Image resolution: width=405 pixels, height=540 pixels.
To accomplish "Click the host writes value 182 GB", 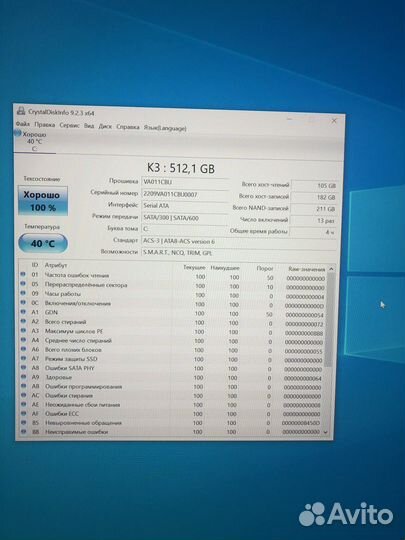I will click(x=314, y=197).
